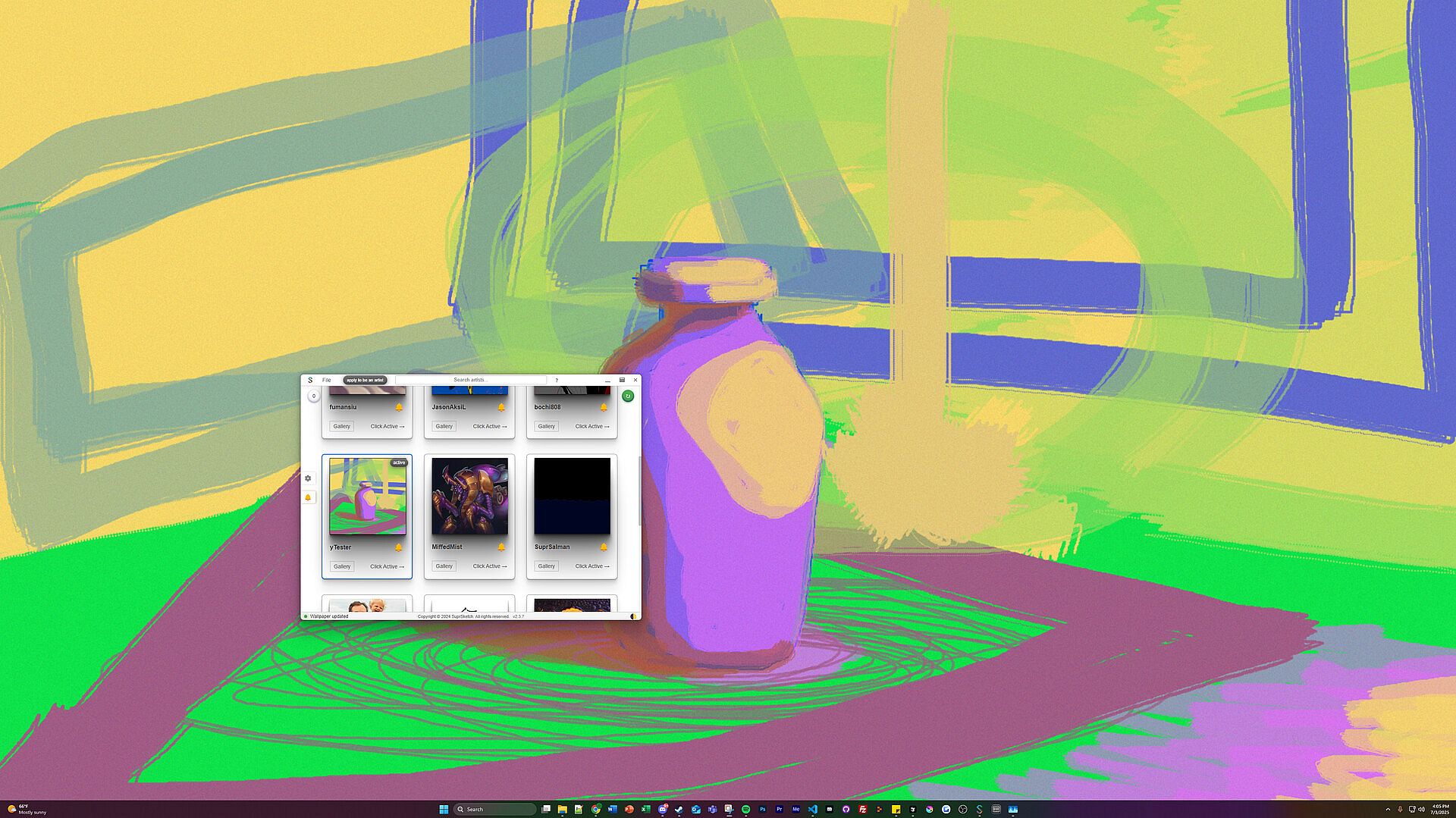Click the green refresh icon
The image size is (1456, 818).
pyautogui.click(x=628, y=396)
